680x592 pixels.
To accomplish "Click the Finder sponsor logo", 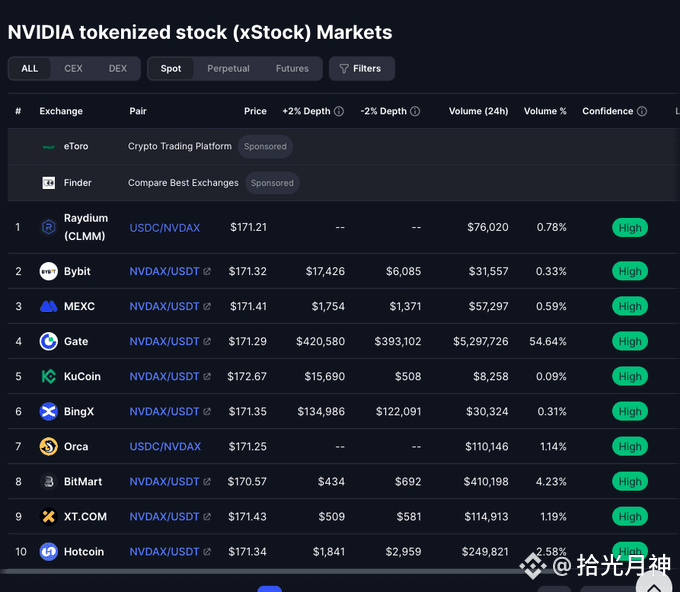I will coord(49,183).
